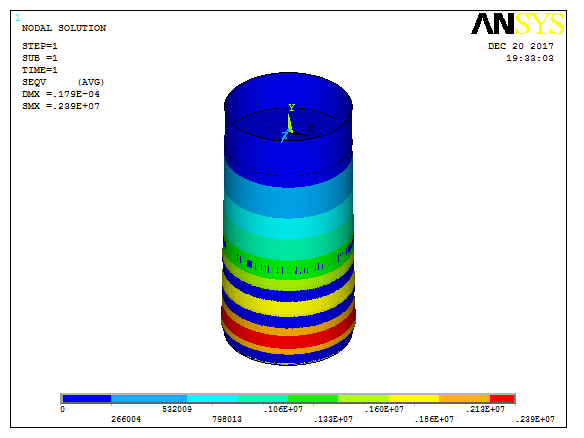The height and width of the screenshot is (438, 584).
Task: Click the legend value 532009
Action: tap(177, 409)
